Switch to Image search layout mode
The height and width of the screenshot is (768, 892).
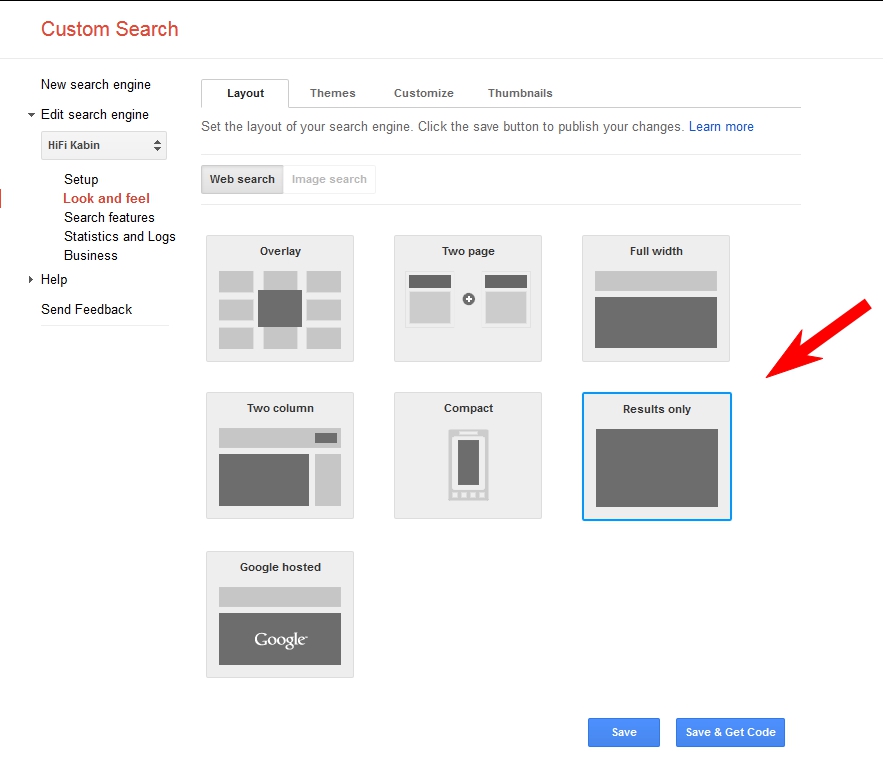click(x=330, y=179)
